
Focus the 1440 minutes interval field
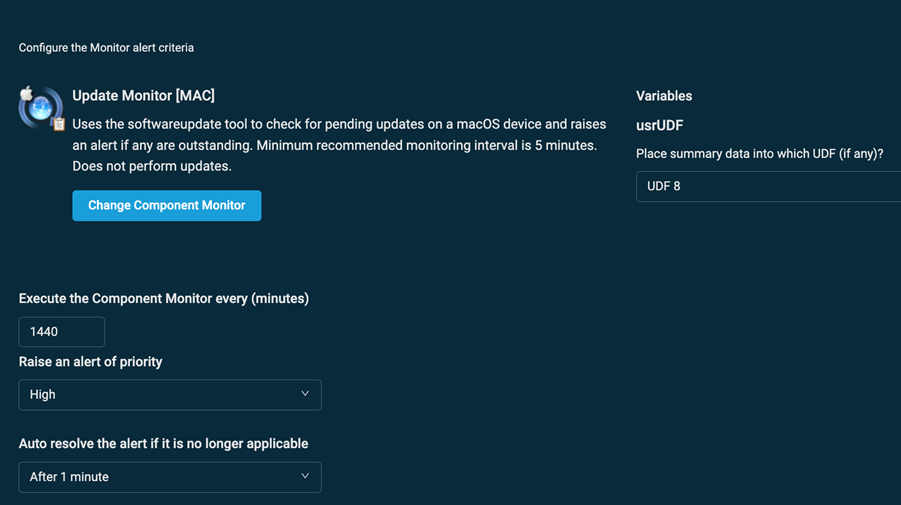(61, 332)
